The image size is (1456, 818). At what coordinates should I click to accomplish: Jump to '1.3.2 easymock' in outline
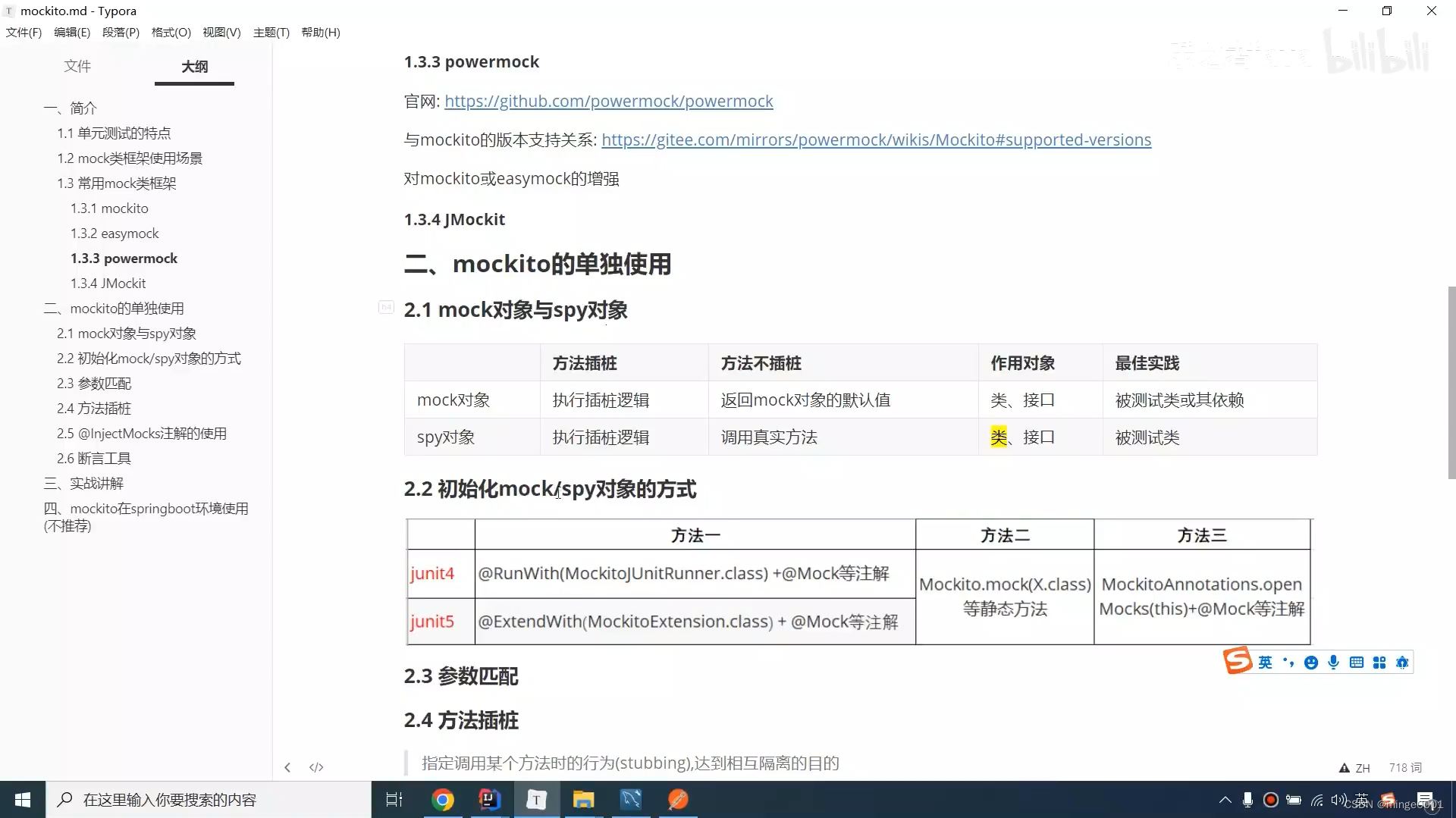pos(115,233)
